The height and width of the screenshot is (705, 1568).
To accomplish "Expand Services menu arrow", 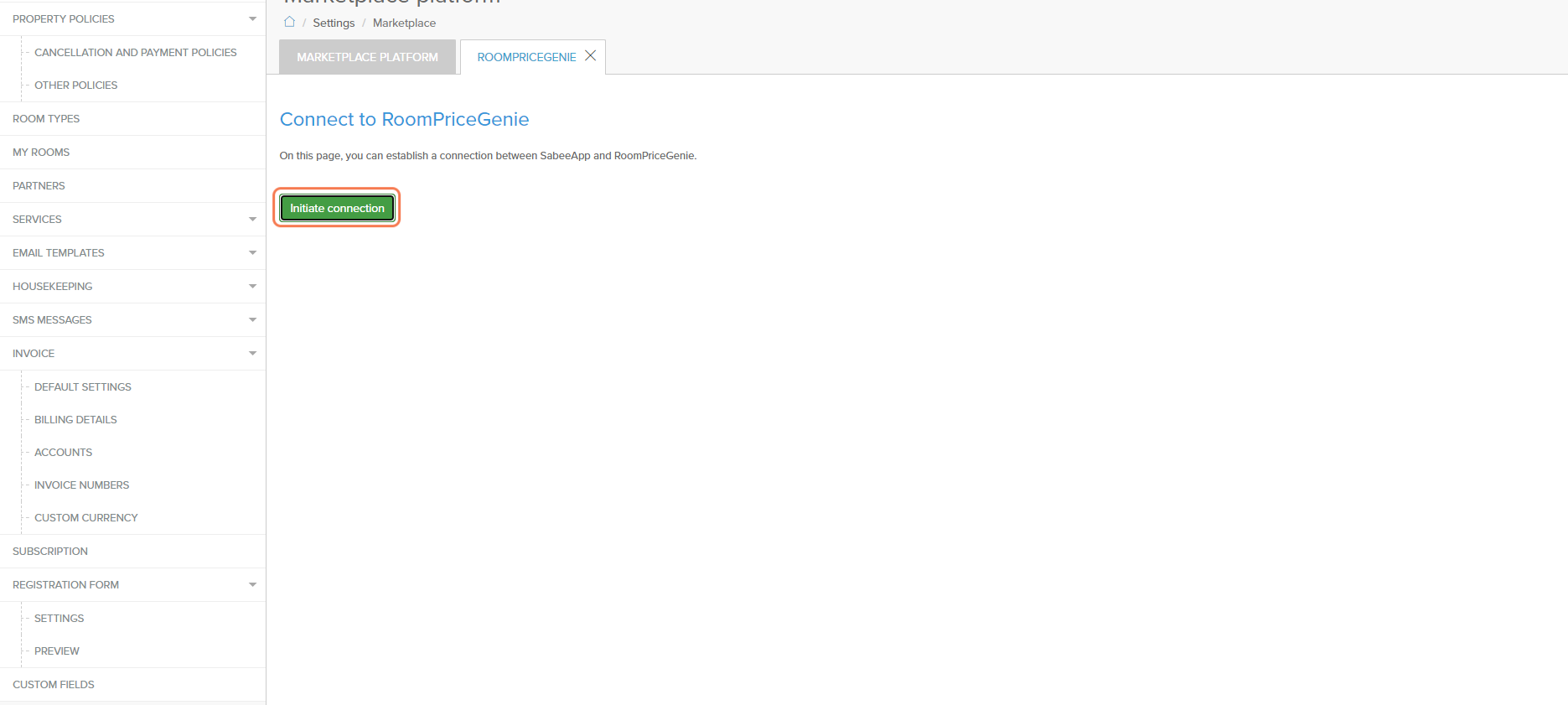I will pos(252,219).
